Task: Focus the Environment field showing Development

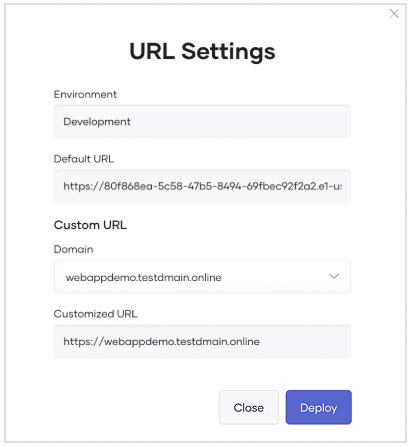Action: pyautogui.click(x=202, y=121)
